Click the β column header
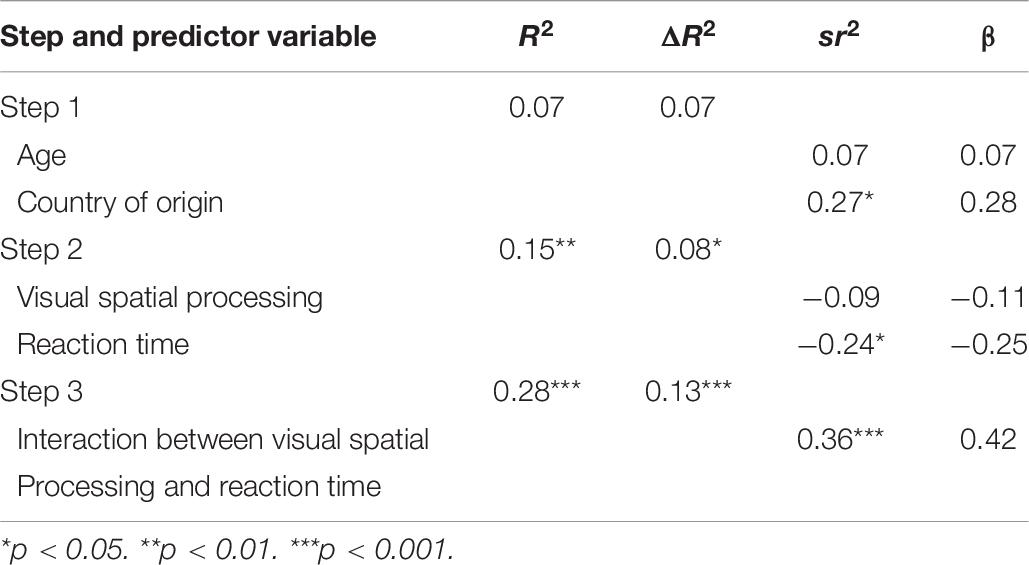Image resolution: width=1029 pixels, height=565 pixels. coord(988,39)
